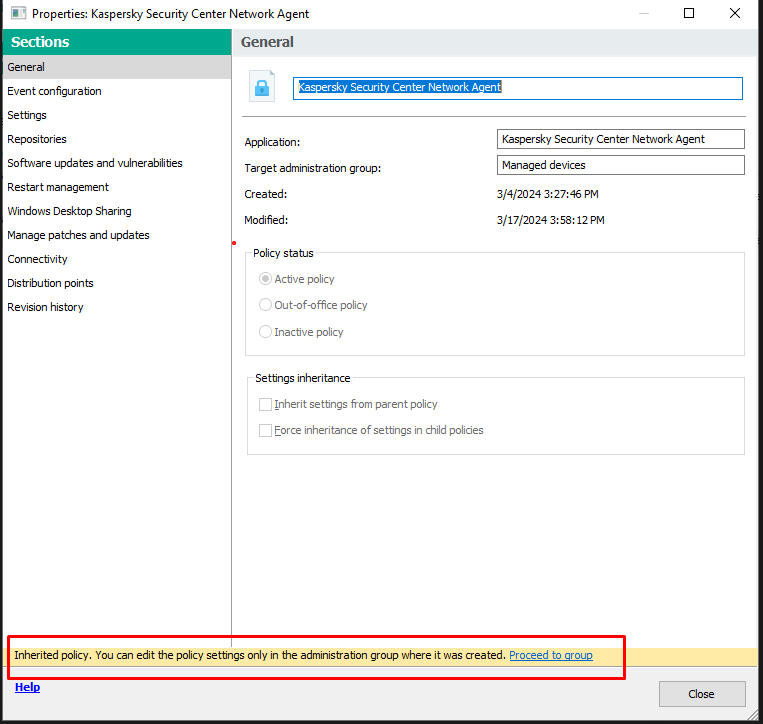
Task: Select the Inactive policy radio button
Action: click(x=265, y=332)
